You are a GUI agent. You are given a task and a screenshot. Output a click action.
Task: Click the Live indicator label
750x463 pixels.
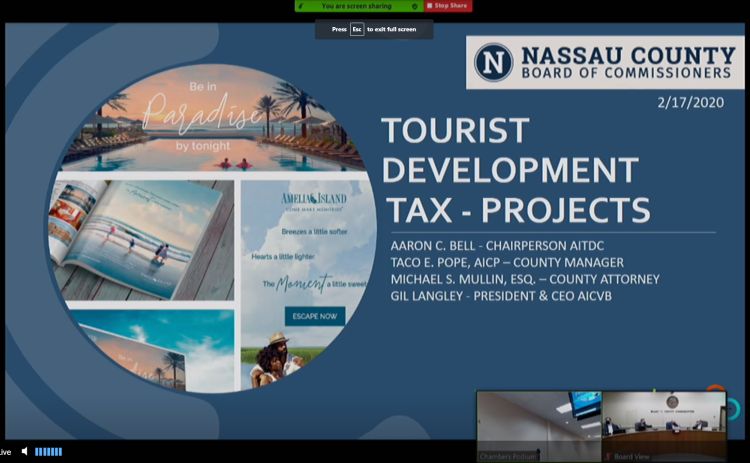click(x=5, y=452)
